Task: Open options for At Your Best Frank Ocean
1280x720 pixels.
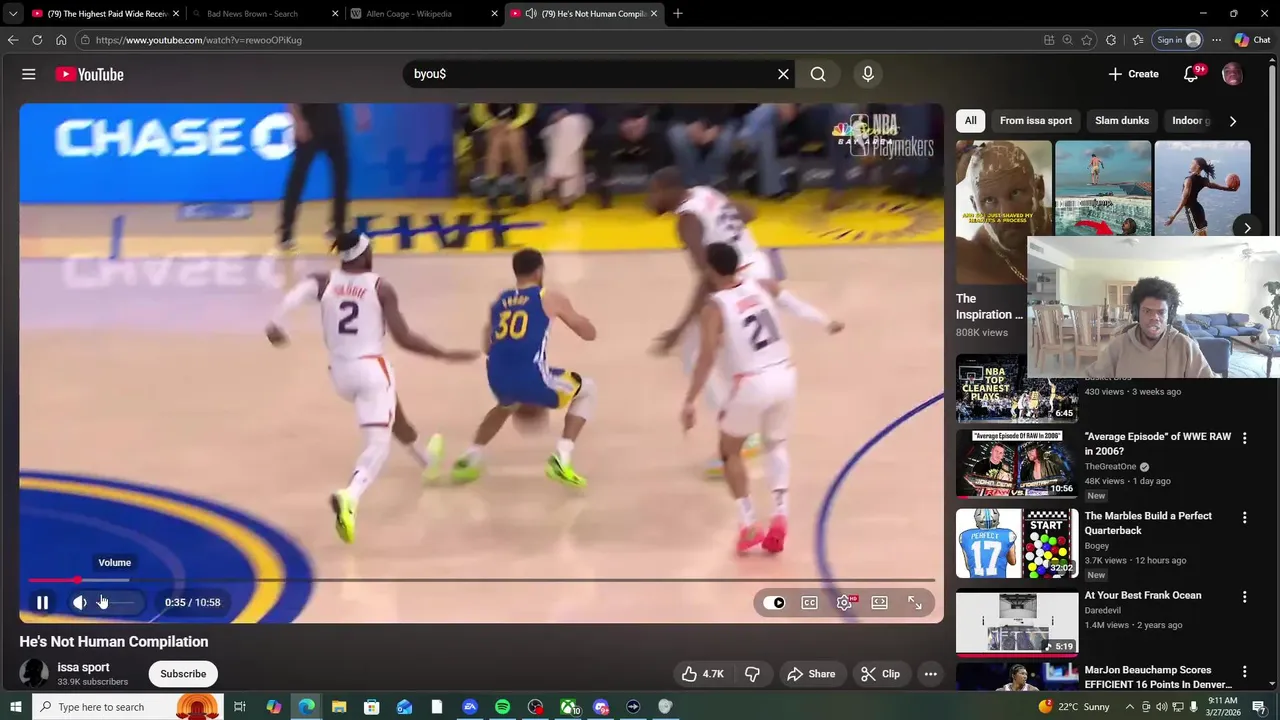Action: 1244,596
